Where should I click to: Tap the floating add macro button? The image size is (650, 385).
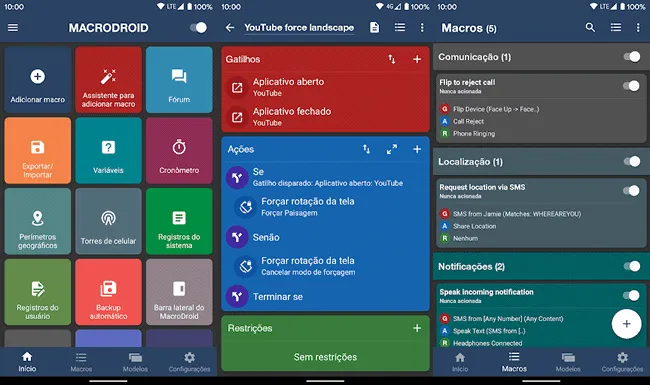[x=626, y=324]
